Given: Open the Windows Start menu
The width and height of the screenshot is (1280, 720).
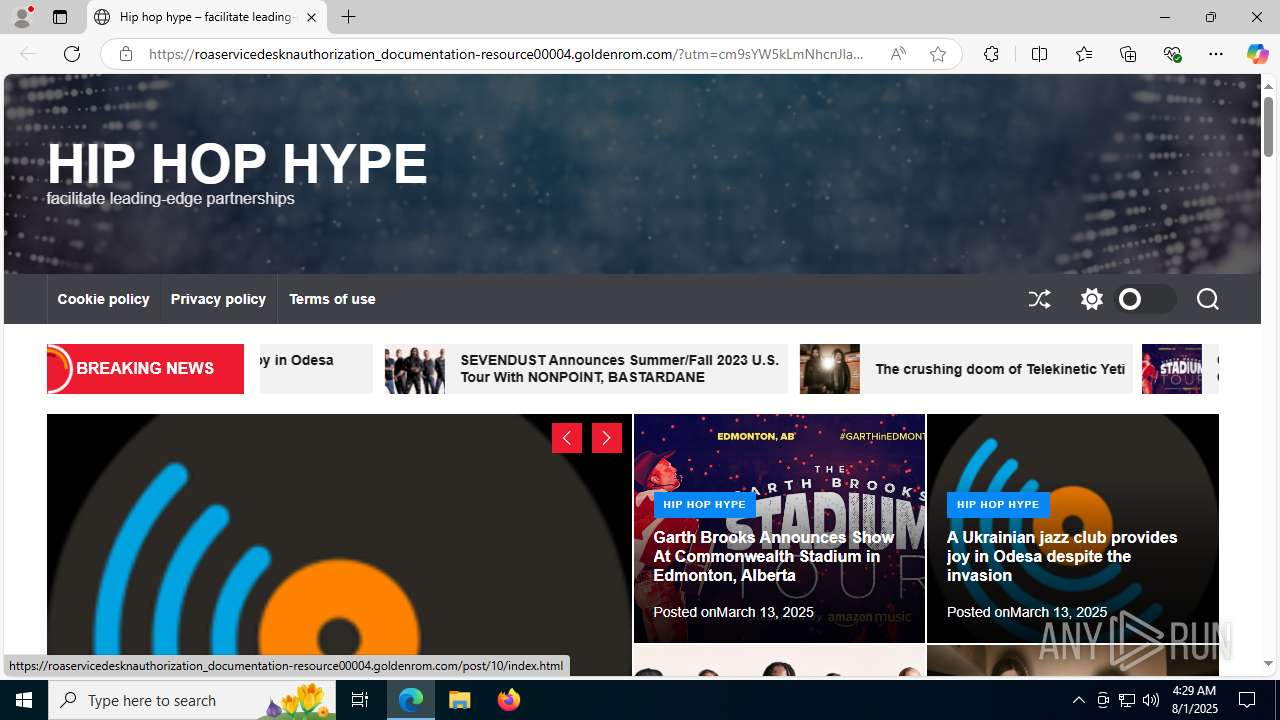Looking at the screenshot, I should 24,700.
